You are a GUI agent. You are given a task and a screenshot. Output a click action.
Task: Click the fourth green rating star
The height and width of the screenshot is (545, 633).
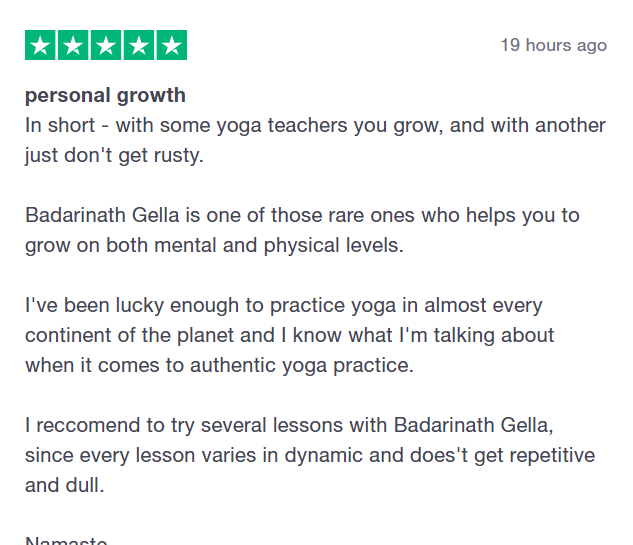coord(139,45)
